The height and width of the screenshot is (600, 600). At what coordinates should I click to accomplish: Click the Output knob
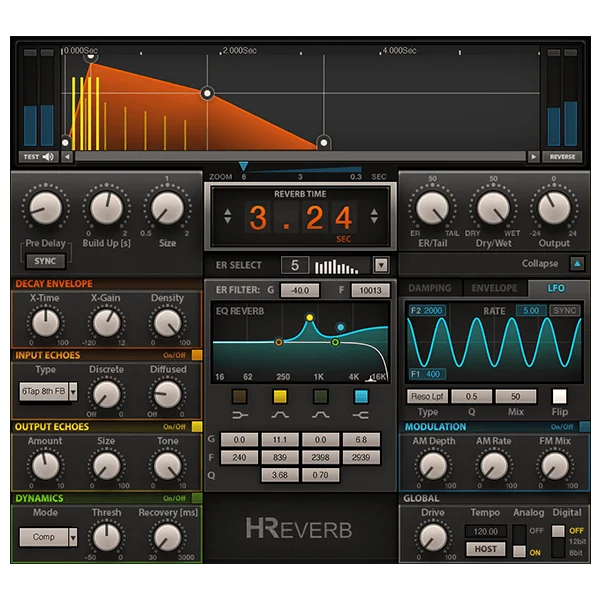554,208
